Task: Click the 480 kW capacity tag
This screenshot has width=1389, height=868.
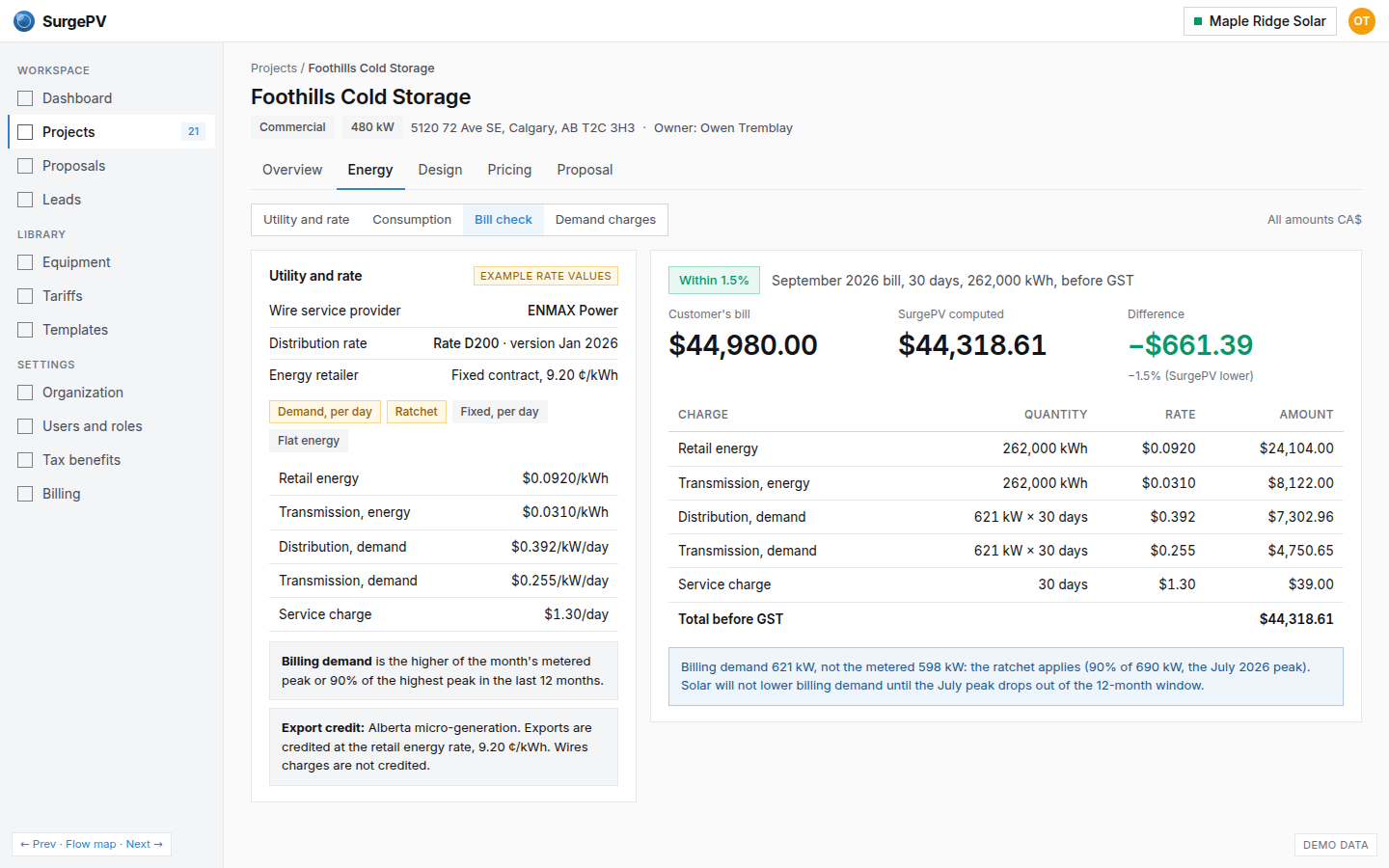Action: [x=372, y=127]
